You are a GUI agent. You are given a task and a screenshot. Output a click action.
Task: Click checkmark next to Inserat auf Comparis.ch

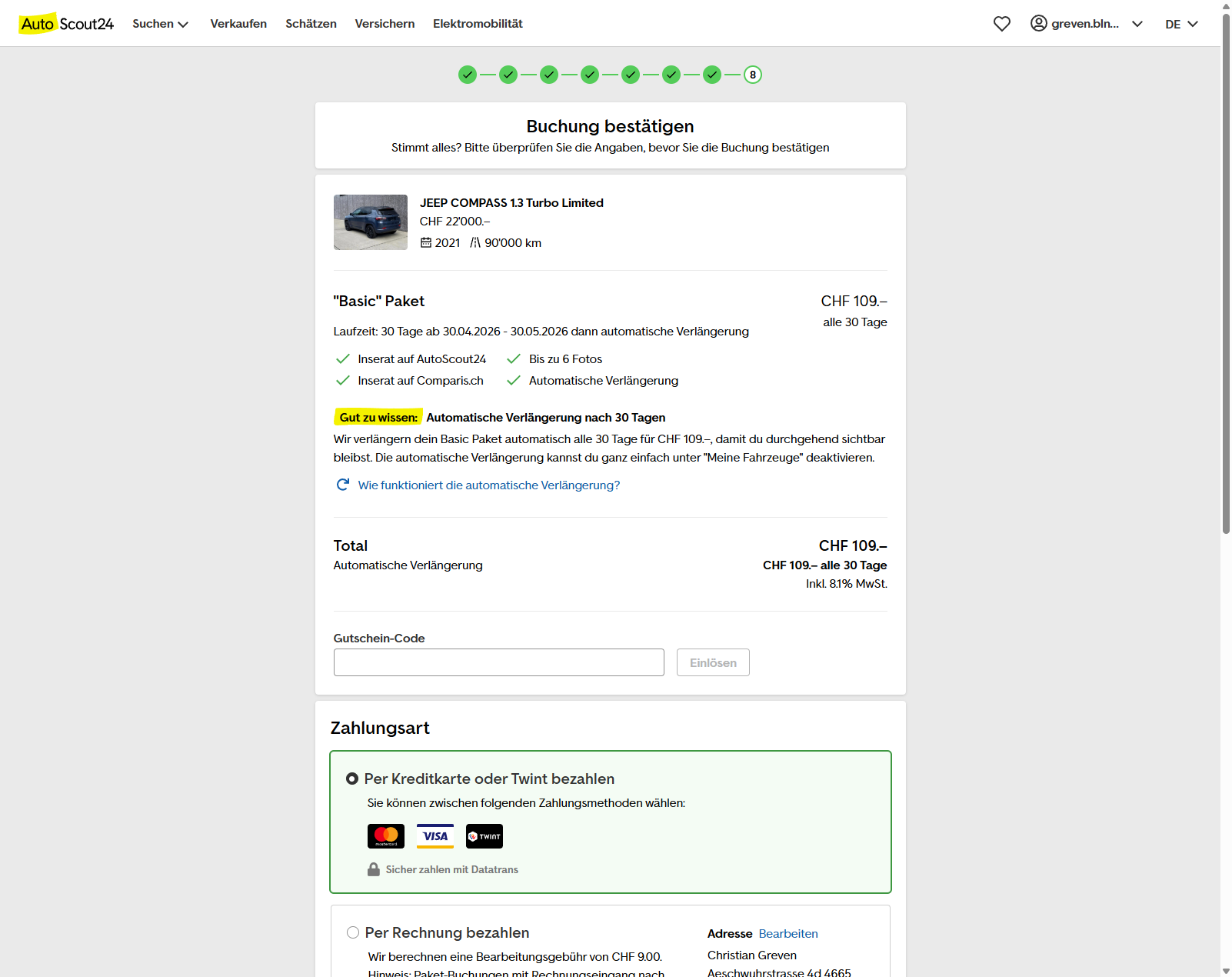(x=343, y=380)
